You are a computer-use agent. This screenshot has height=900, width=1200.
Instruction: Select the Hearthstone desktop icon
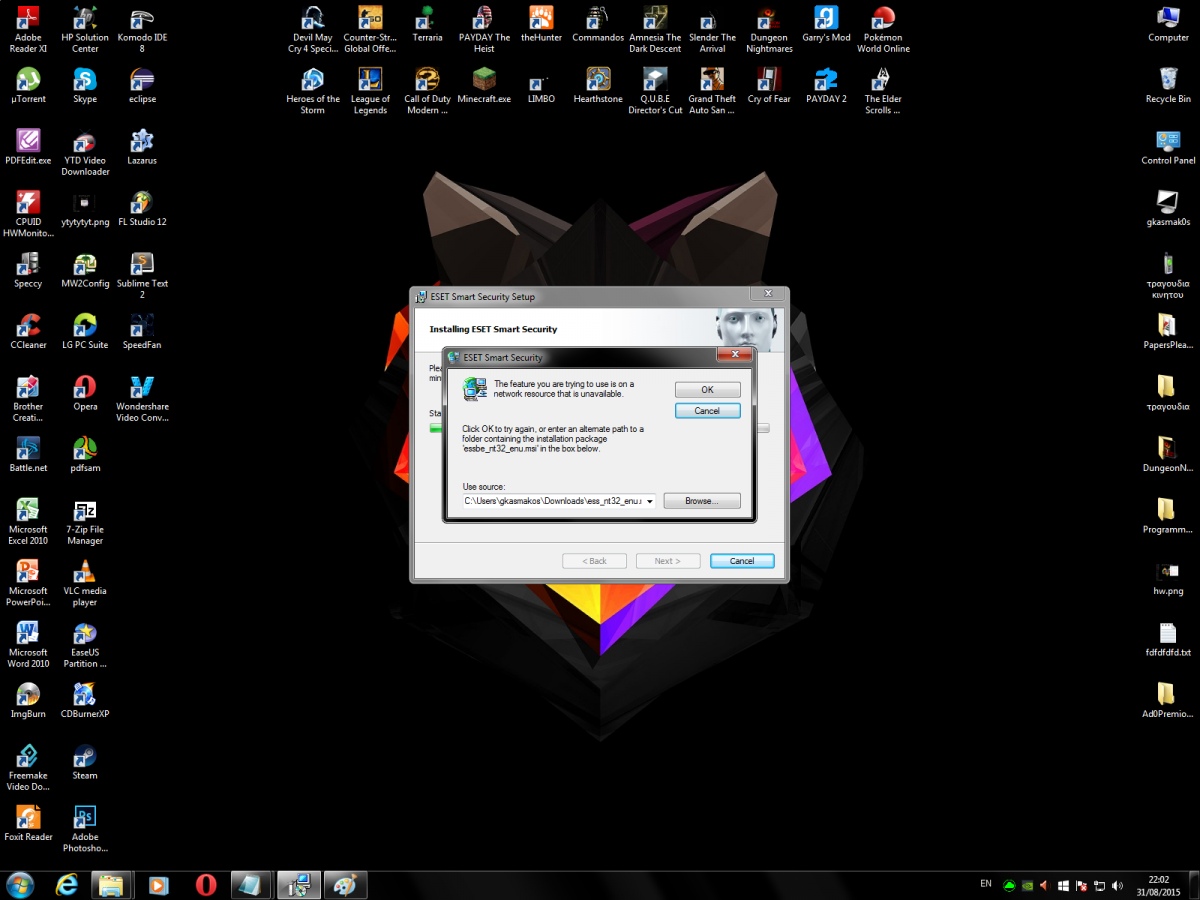pyautogui.click(x=598, y=86)
